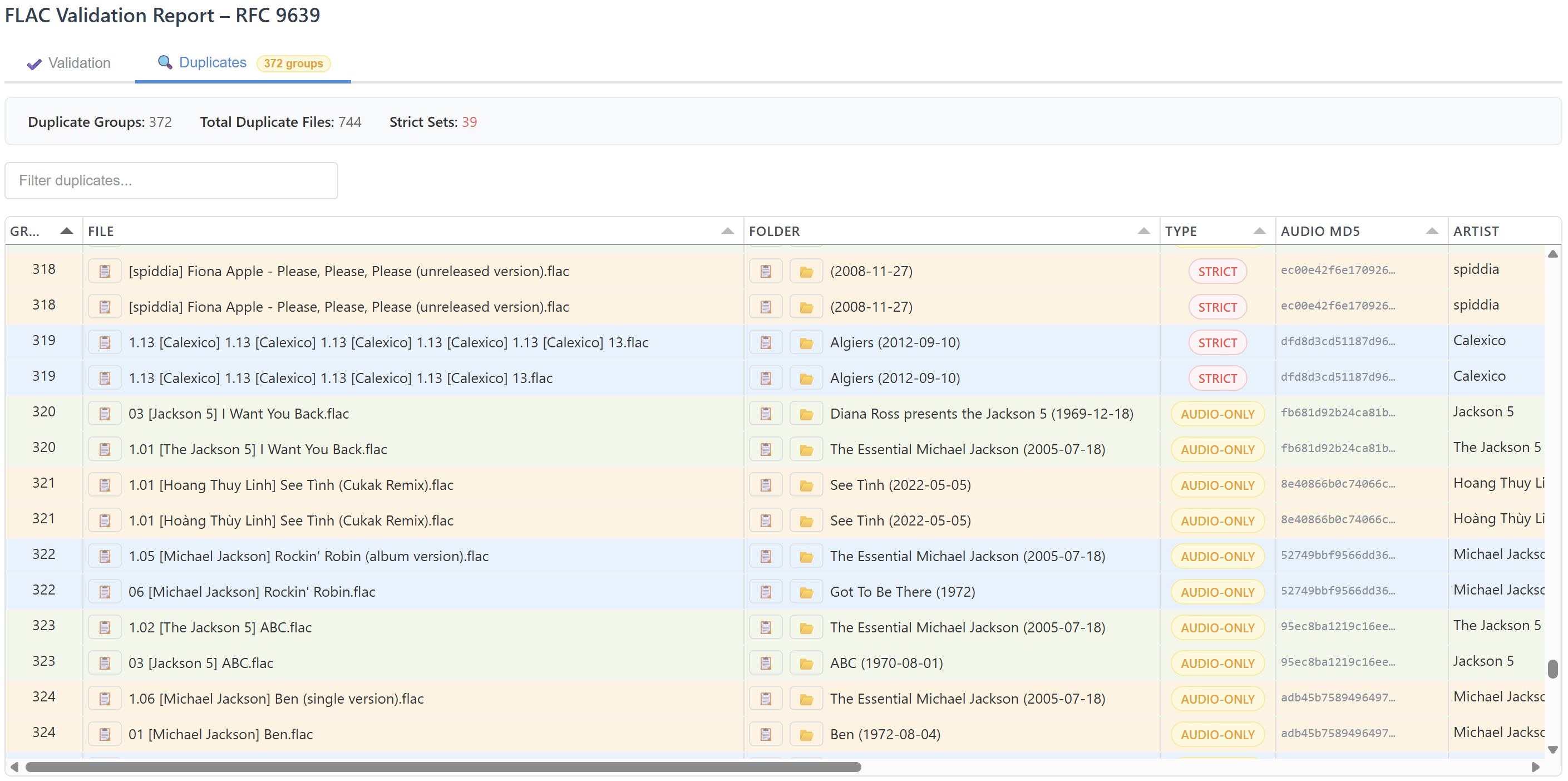Sort by the FILE column arrow

tap(727, 230)
